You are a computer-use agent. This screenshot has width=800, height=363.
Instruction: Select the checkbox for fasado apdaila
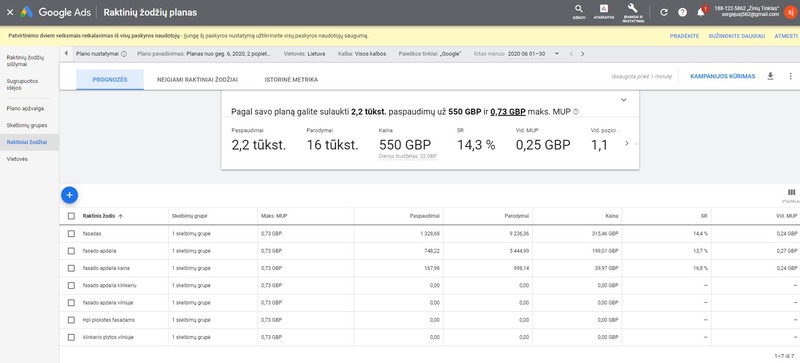71,251
